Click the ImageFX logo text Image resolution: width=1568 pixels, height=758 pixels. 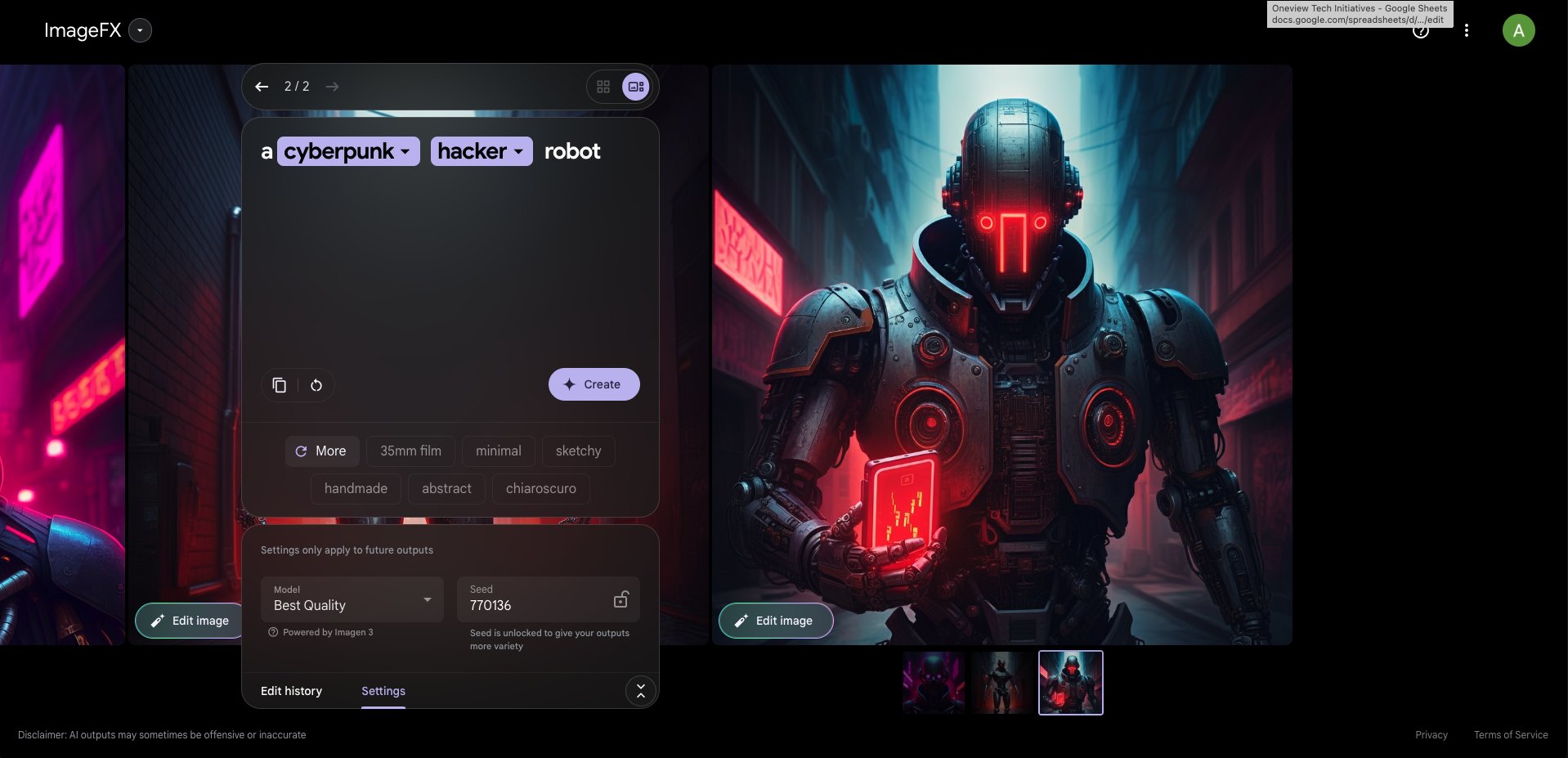click(83, 30)
